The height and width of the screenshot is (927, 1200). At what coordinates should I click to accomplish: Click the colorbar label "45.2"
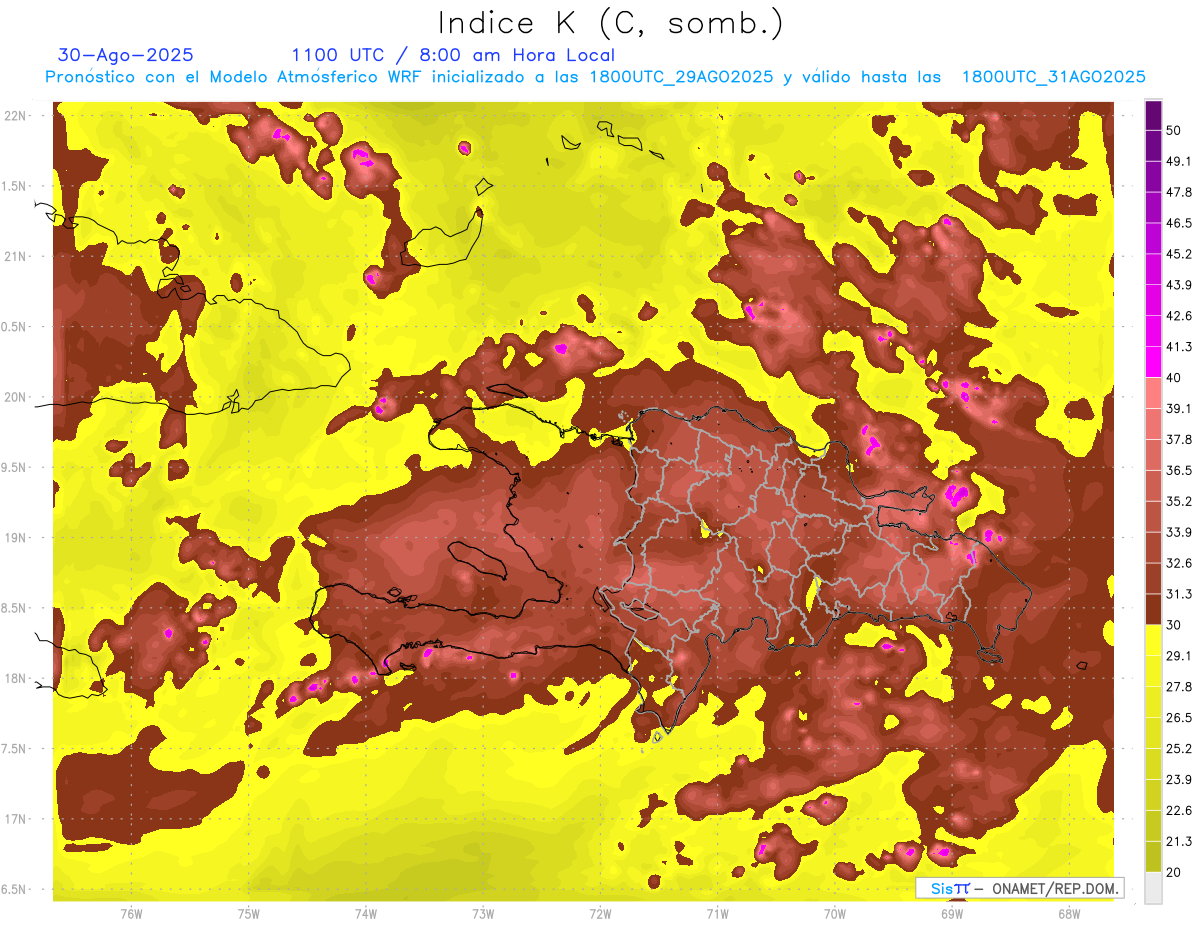[1179, 254]
